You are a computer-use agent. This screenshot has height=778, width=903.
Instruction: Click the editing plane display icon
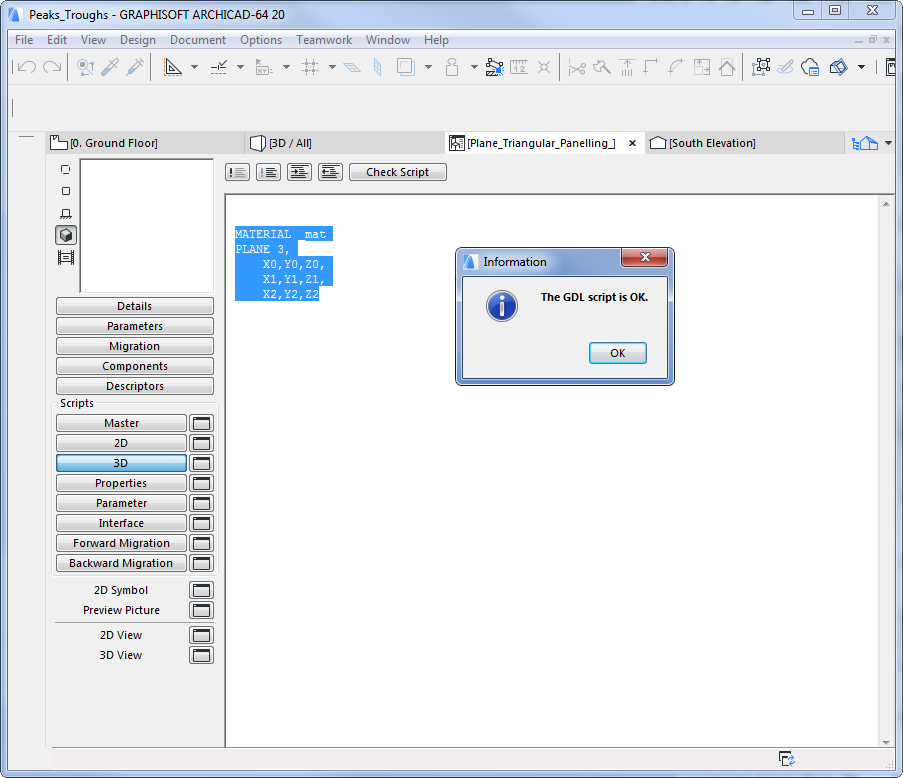tap(352, 67)
